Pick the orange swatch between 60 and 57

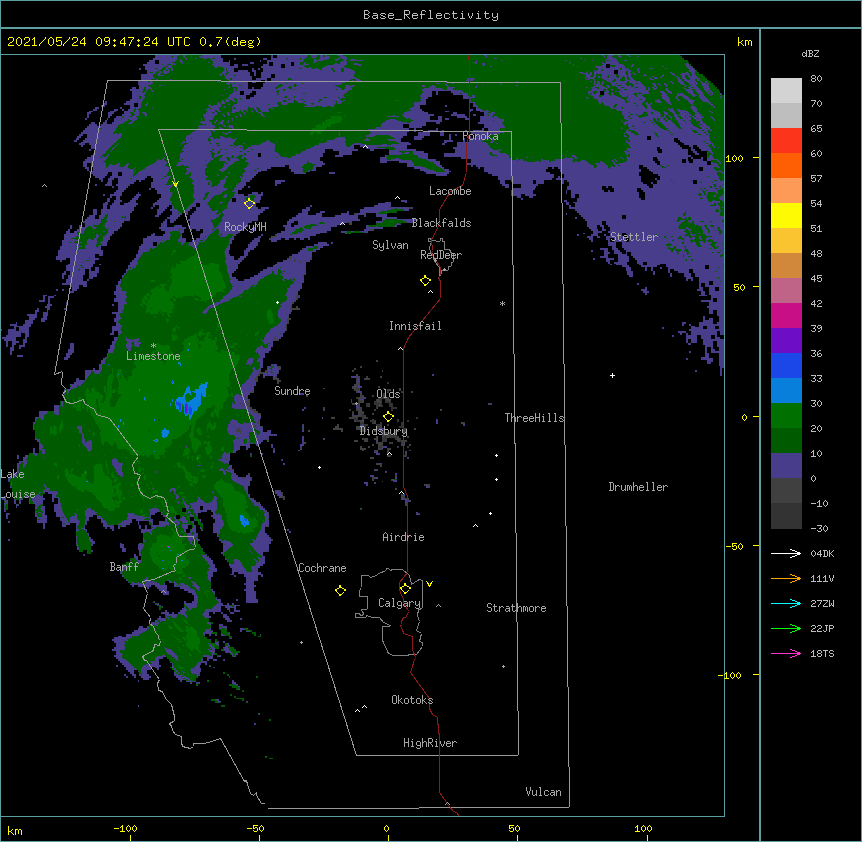click(x=786, y=165)
